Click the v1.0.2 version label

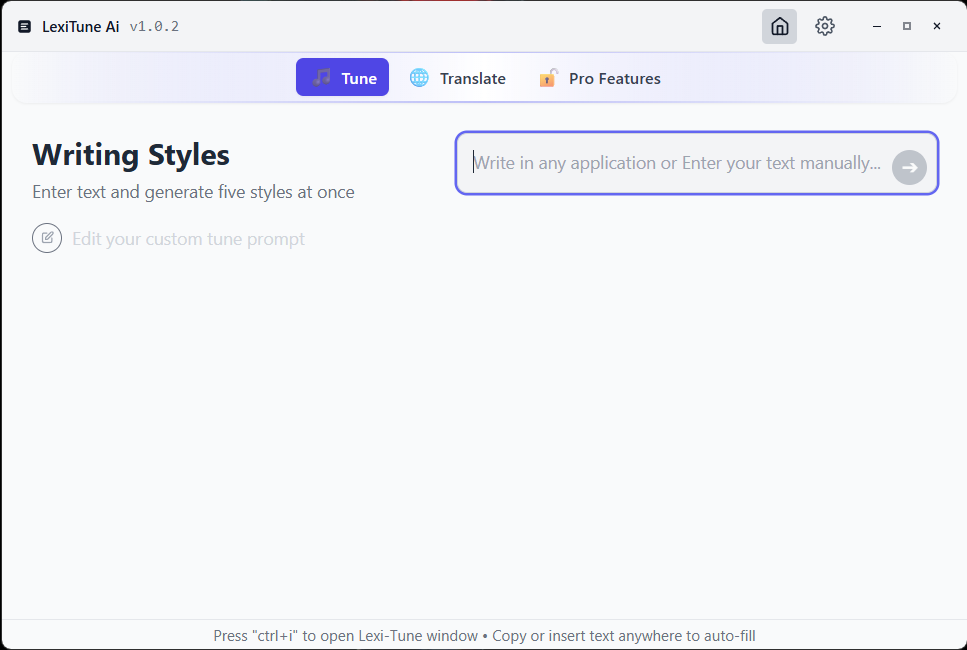pyautogui.click(x=154, y=27)
